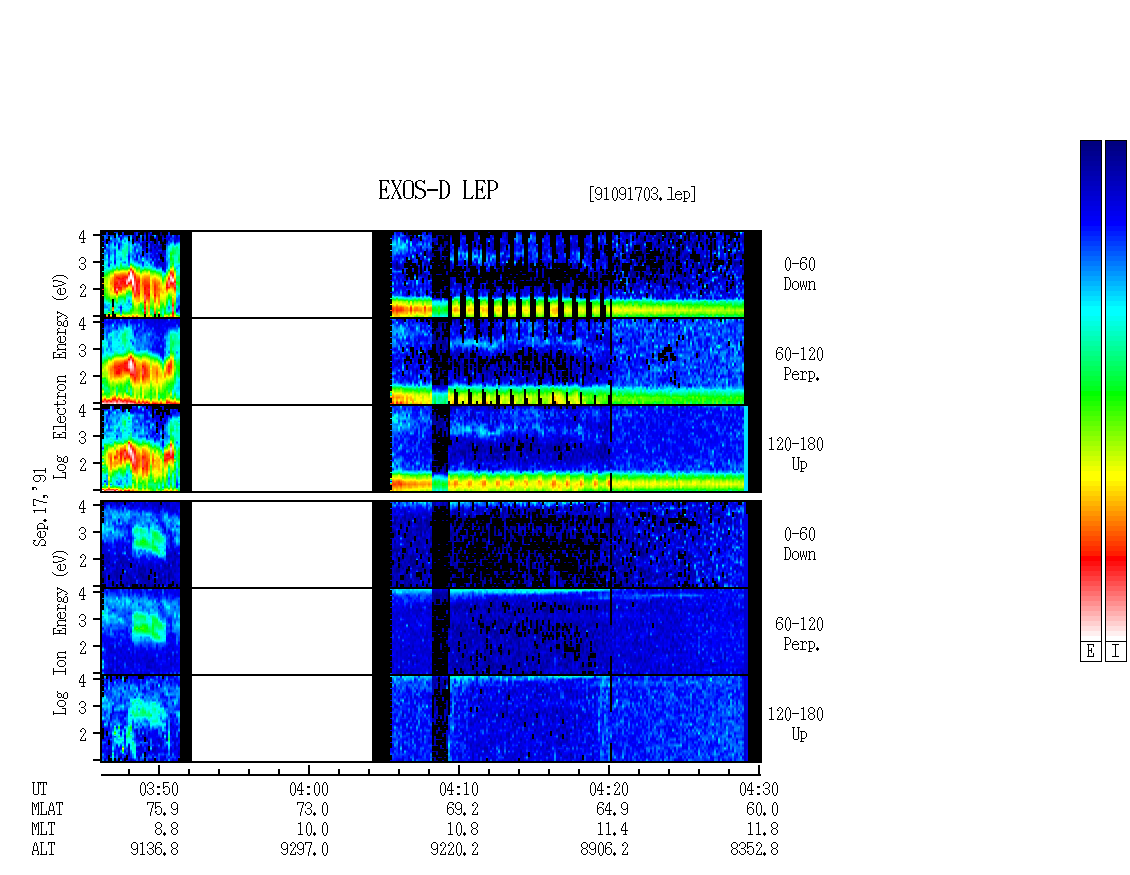
Task: Click the MLAT value 60.0
Action: click(762, 809)
